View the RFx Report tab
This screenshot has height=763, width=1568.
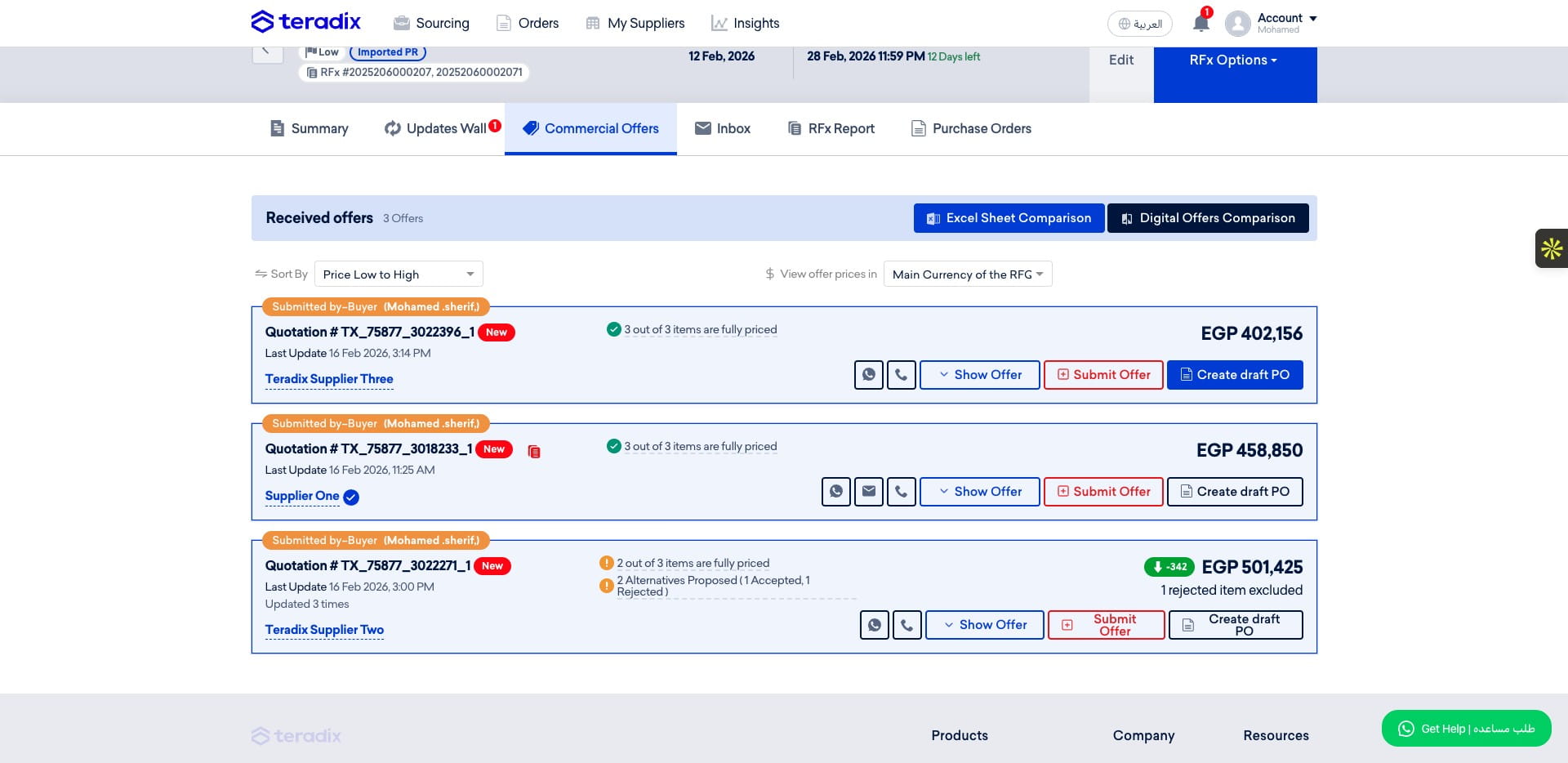click(x=831, y=128)
